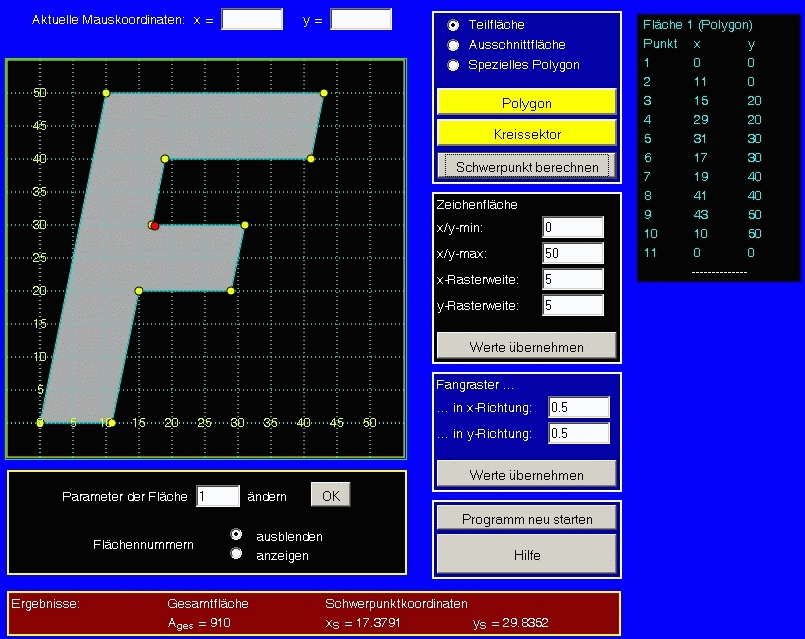Click the x/y-min input field
The width and height of the screenshot is (805, 639).
573,227
